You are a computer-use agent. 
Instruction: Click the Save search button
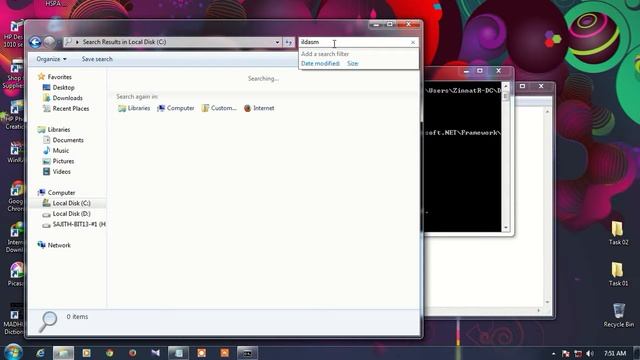[97, 59]
